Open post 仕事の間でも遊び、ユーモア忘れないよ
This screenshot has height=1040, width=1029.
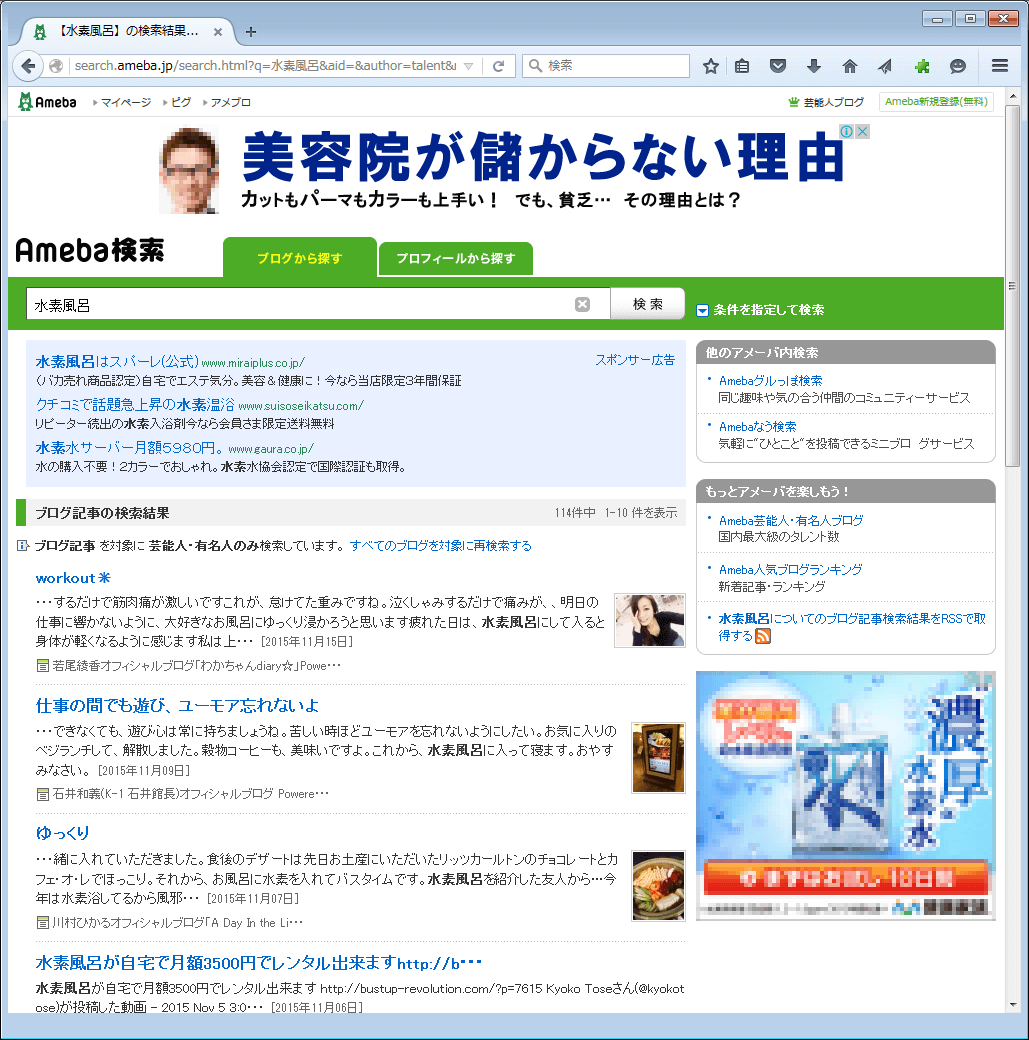(x=177, y=706)
